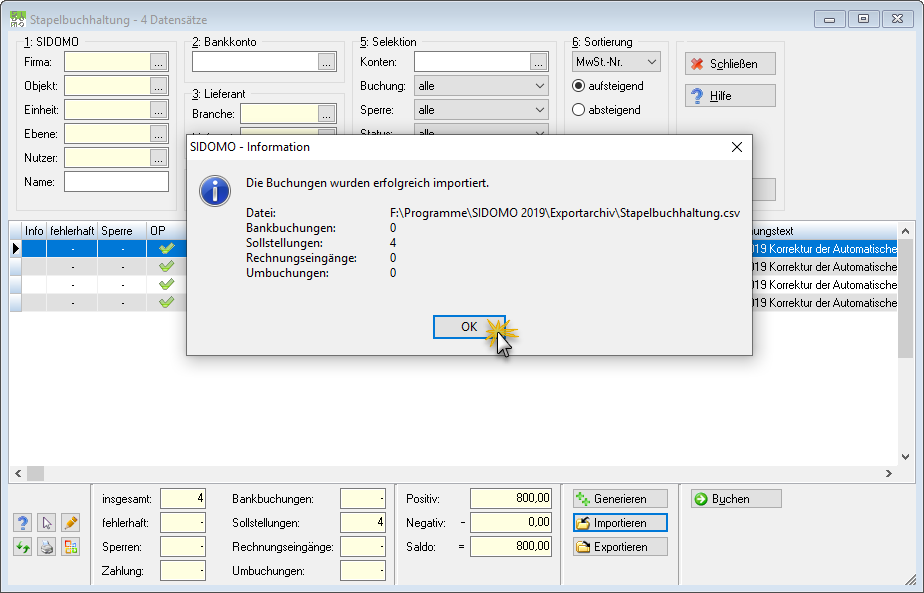
Task: Click the Sperre column header
Action: pos(122,231)
